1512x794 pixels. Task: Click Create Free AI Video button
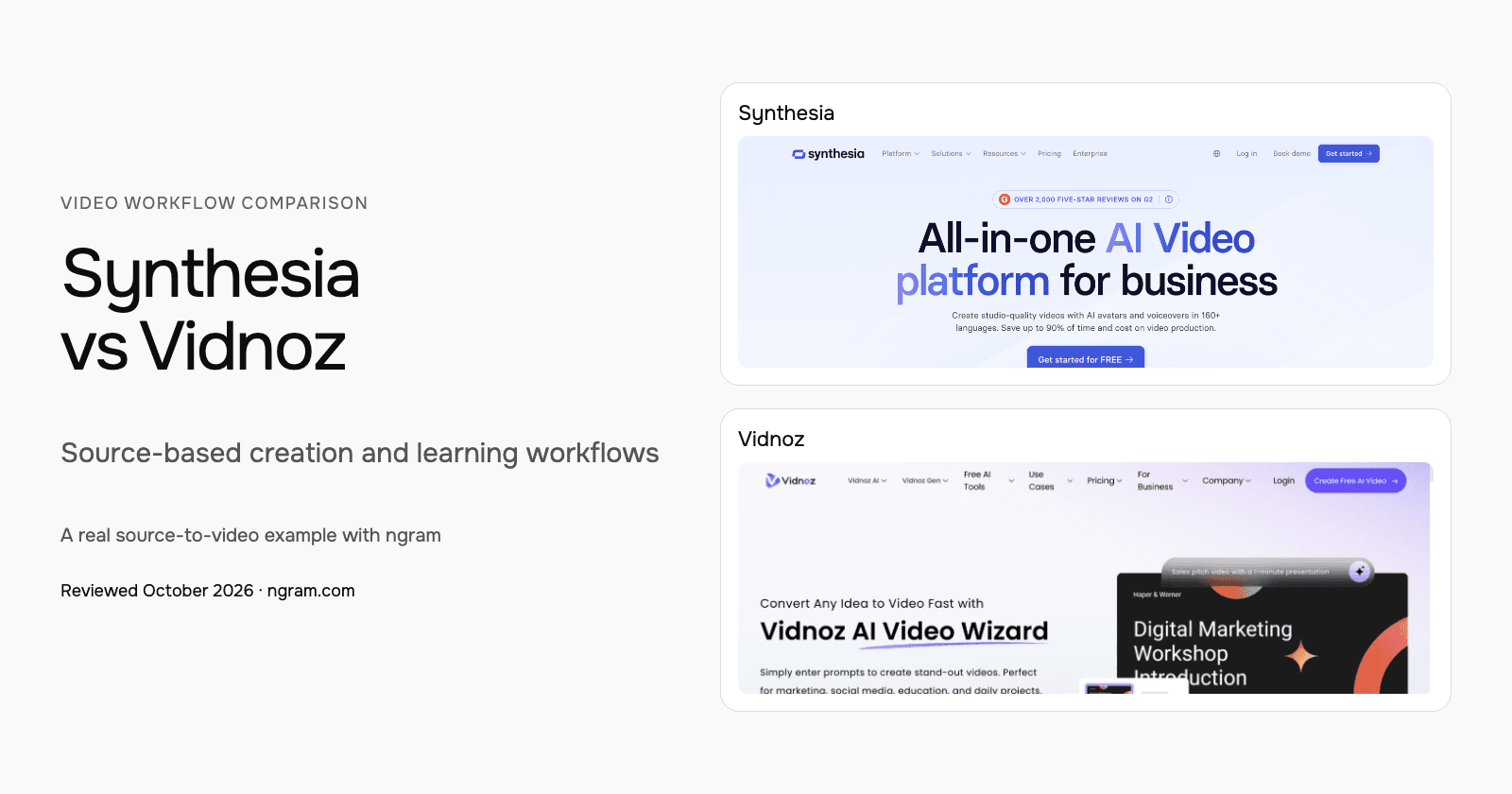pyautogui.click(x=1355, y=481)
